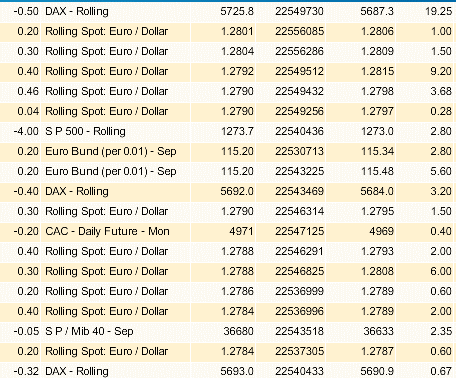Click the 9.20 profit value
This screenshot has width=456, height=378.
pyautogui.click(x=441, y=71)
